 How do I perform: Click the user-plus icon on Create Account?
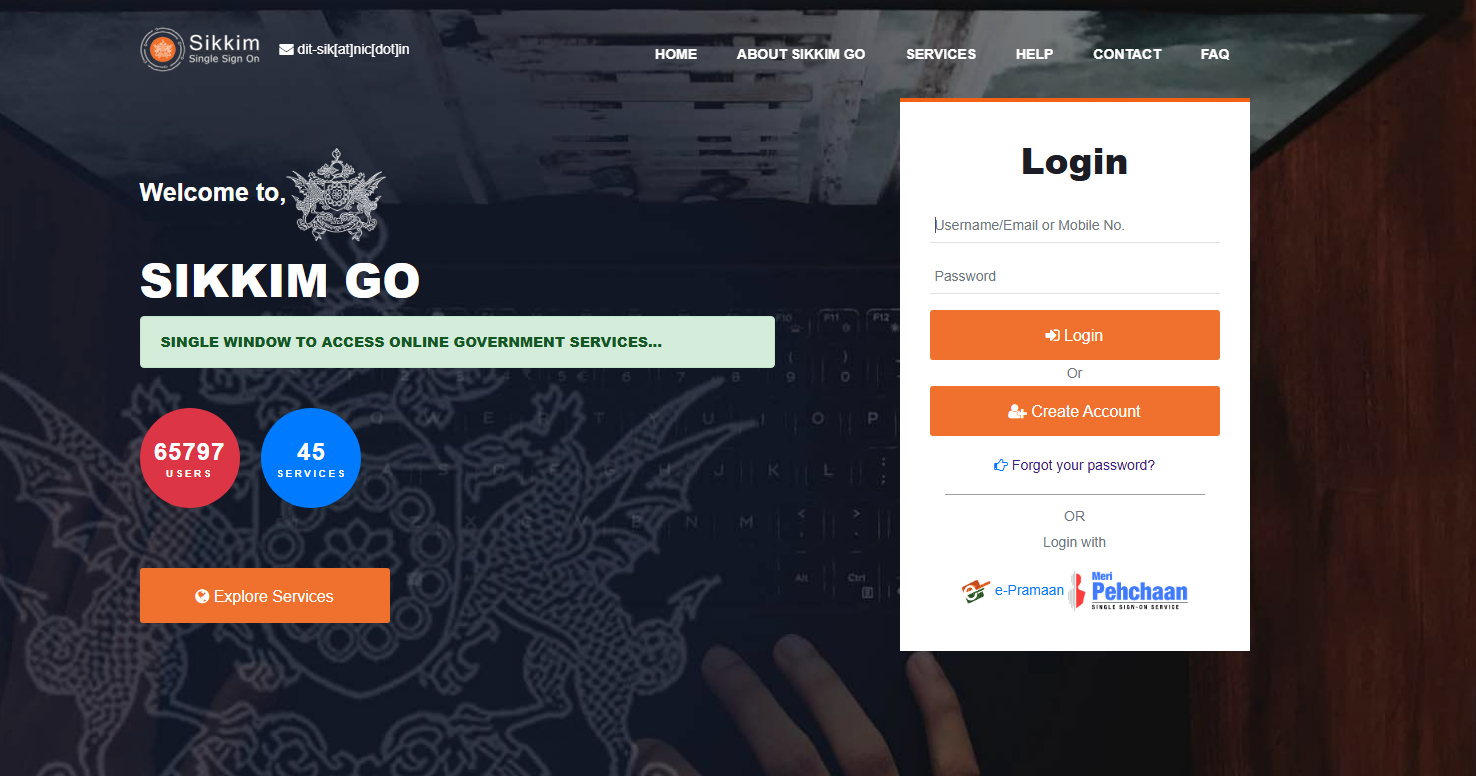(x=1018, y=411)
